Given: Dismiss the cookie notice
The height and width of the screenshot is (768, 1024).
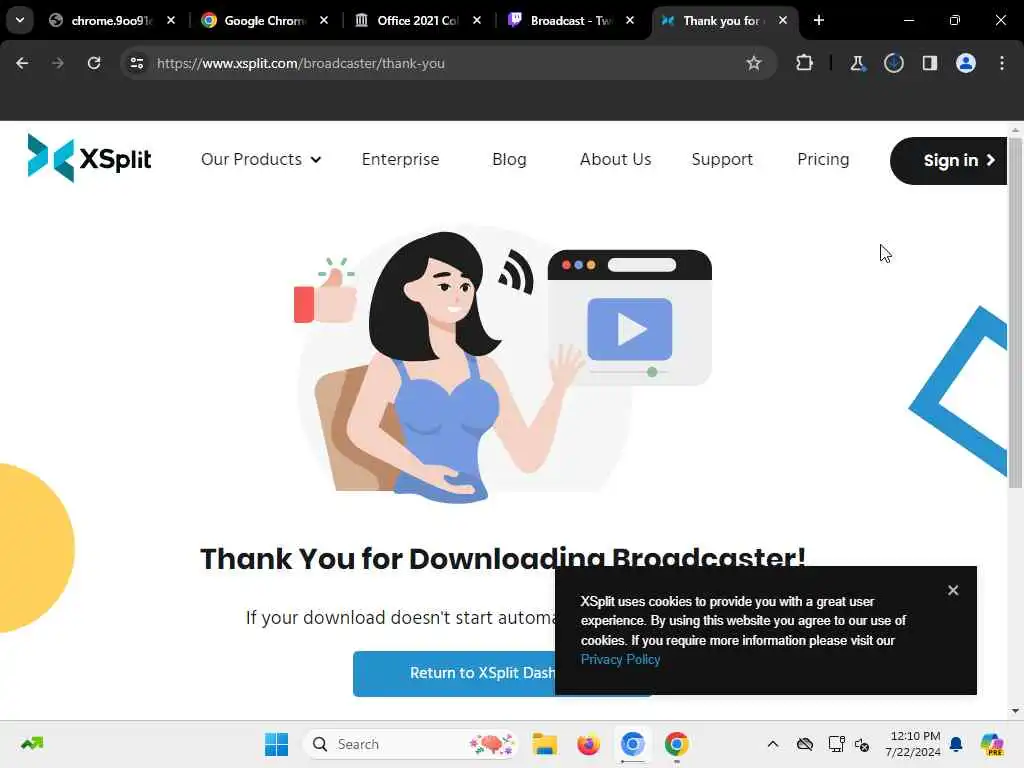Looking at the screenshot, I should [x=953, y=590].
